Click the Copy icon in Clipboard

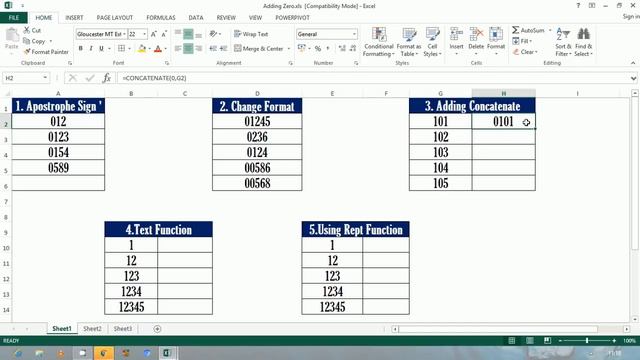27,41
